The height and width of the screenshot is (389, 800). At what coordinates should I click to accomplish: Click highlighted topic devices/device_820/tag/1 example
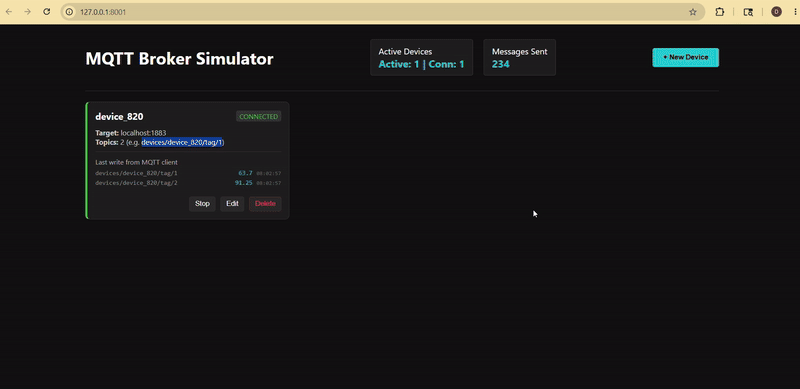click(x=183, y=142)
